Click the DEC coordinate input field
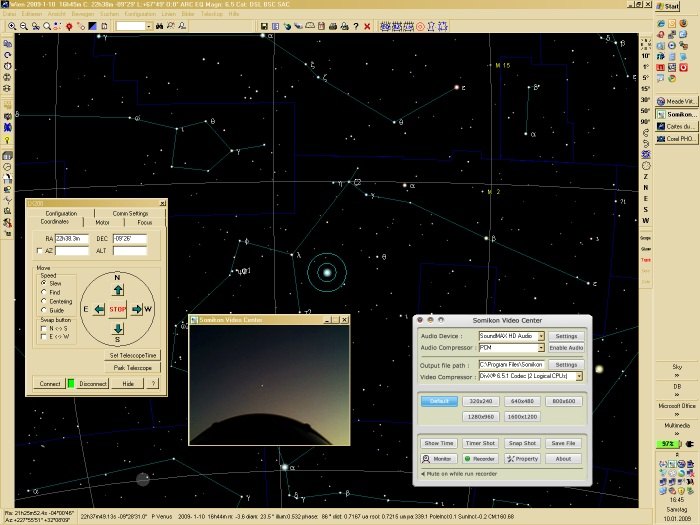The height and width of the screenshot is (525, 700). [129, 239]
